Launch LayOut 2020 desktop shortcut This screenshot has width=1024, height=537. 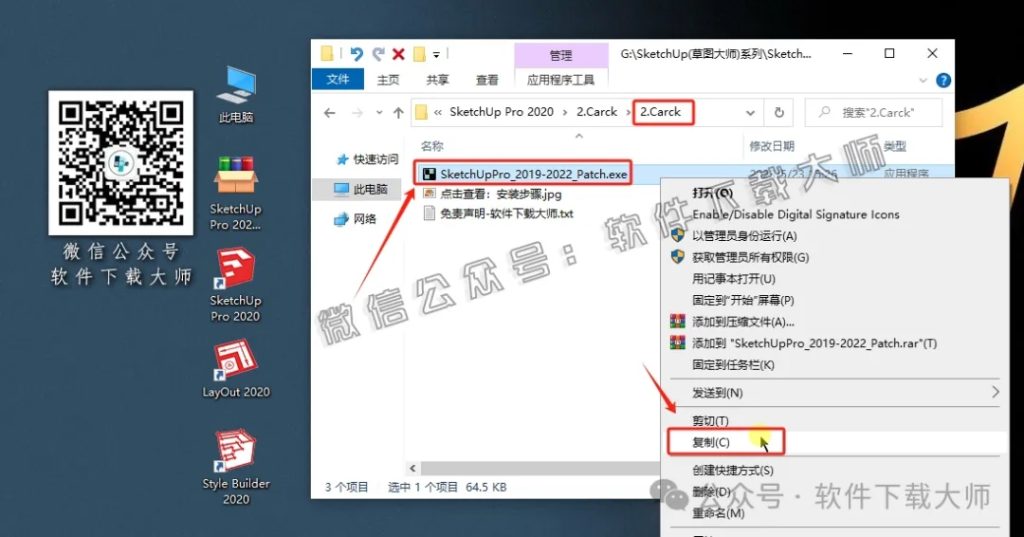pos(236,368)
